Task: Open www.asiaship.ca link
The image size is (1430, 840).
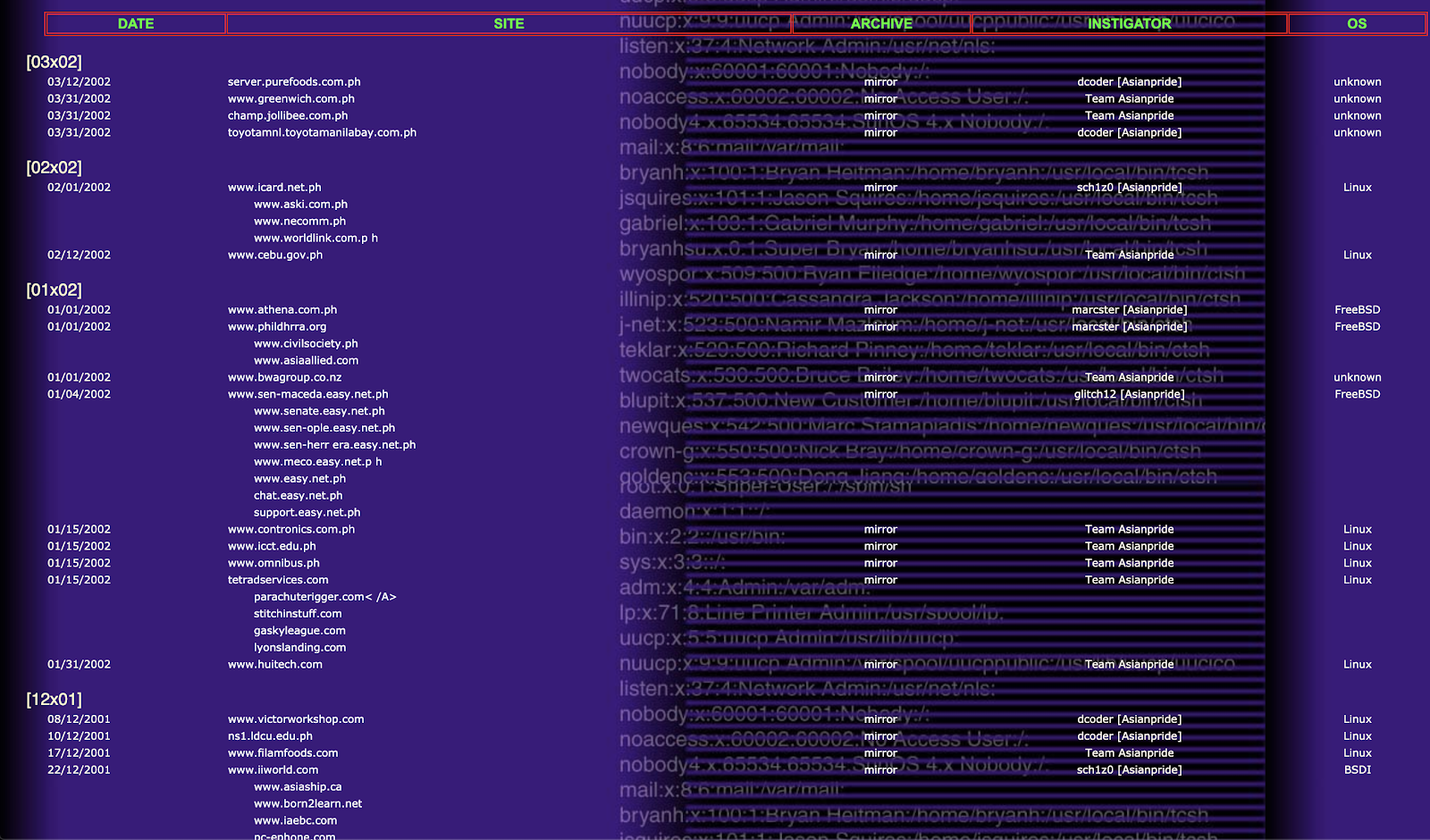Action: point(298,788)
